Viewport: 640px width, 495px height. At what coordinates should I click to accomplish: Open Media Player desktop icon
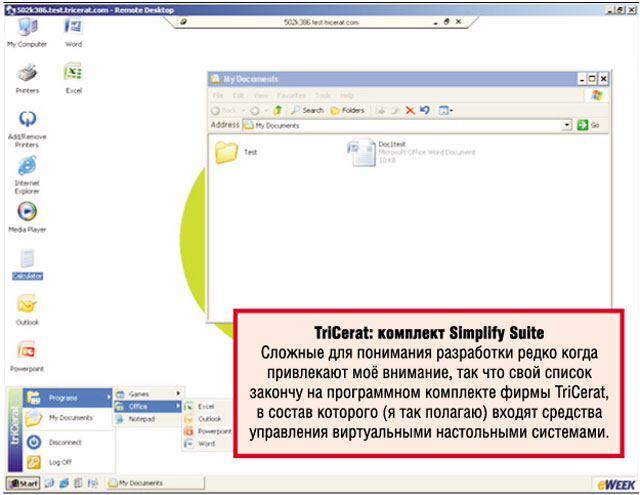tap(27, 218)
